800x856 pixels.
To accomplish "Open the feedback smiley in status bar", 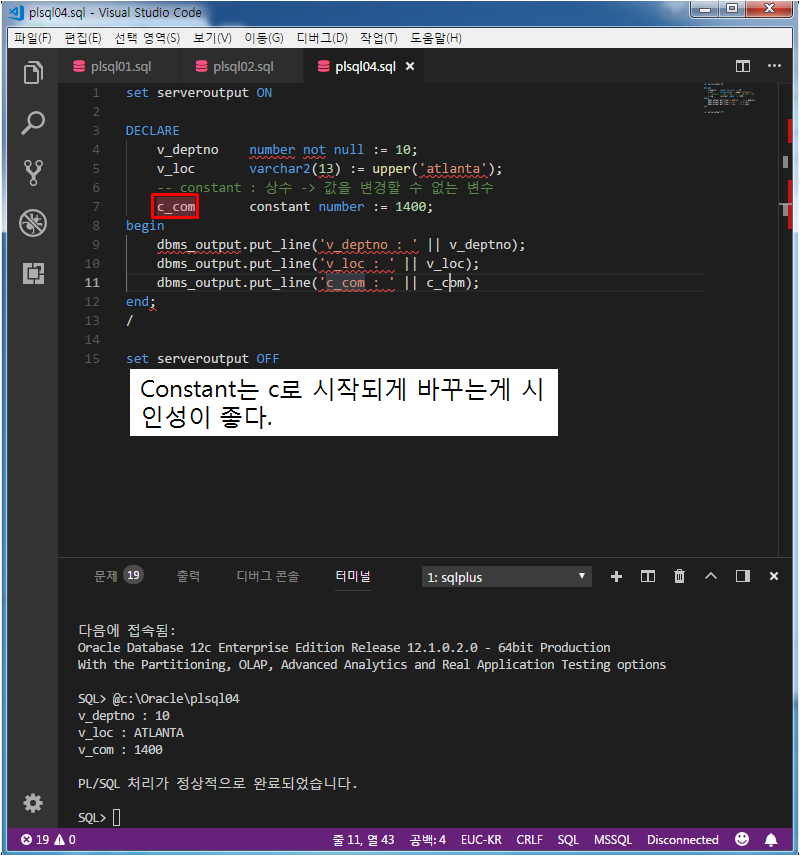I will 742,839.
